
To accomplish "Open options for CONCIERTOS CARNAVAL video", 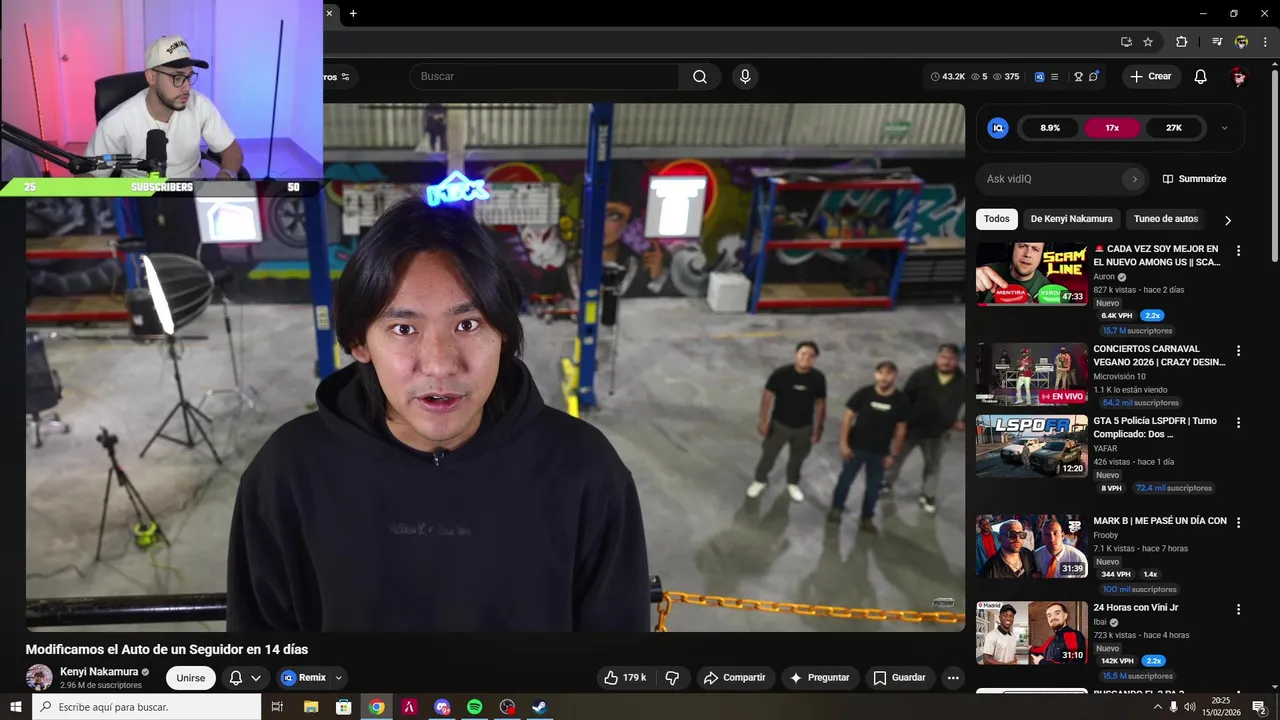I will tap(1238, 351).
